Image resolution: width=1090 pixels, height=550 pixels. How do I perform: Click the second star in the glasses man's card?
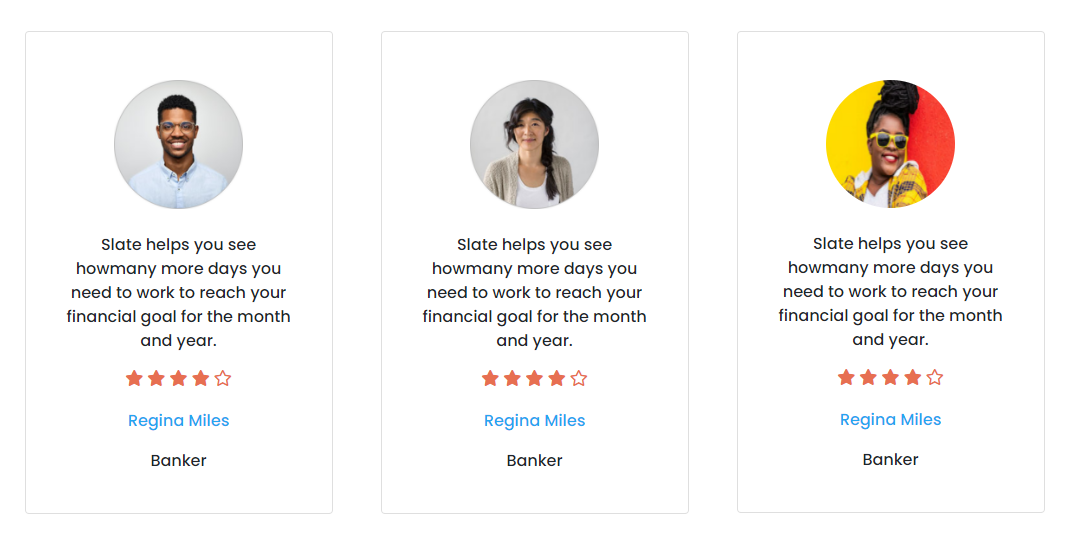(x=156, y=378)
